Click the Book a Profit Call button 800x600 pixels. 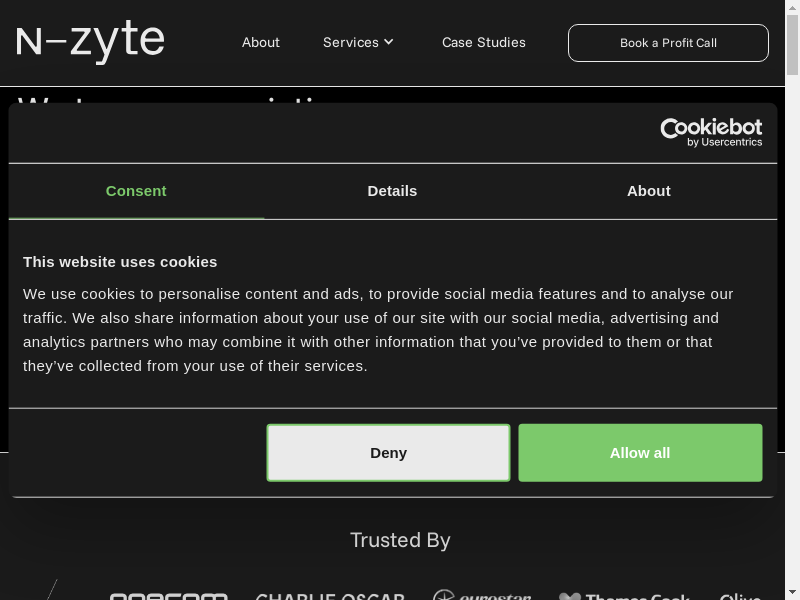(x=668, y=43)
